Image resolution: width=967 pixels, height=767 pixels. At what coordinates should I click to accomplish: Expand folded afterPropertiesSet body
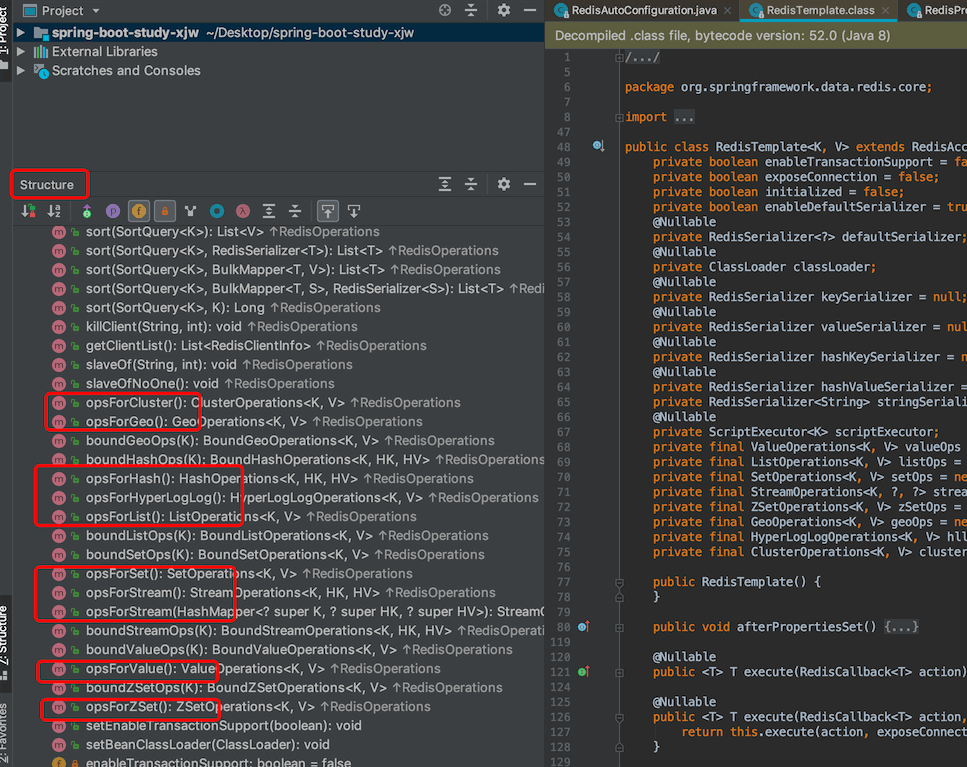[619, 627]
